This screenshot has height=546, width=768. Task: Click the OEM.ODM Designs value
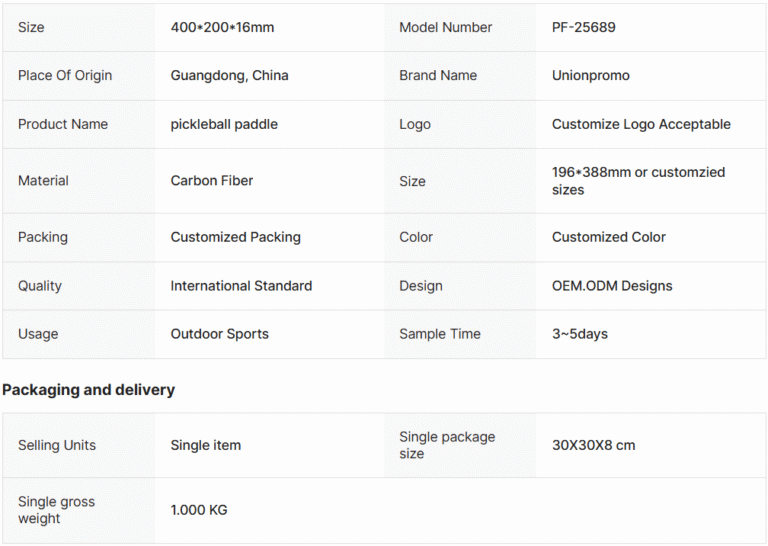pos(612,286)
